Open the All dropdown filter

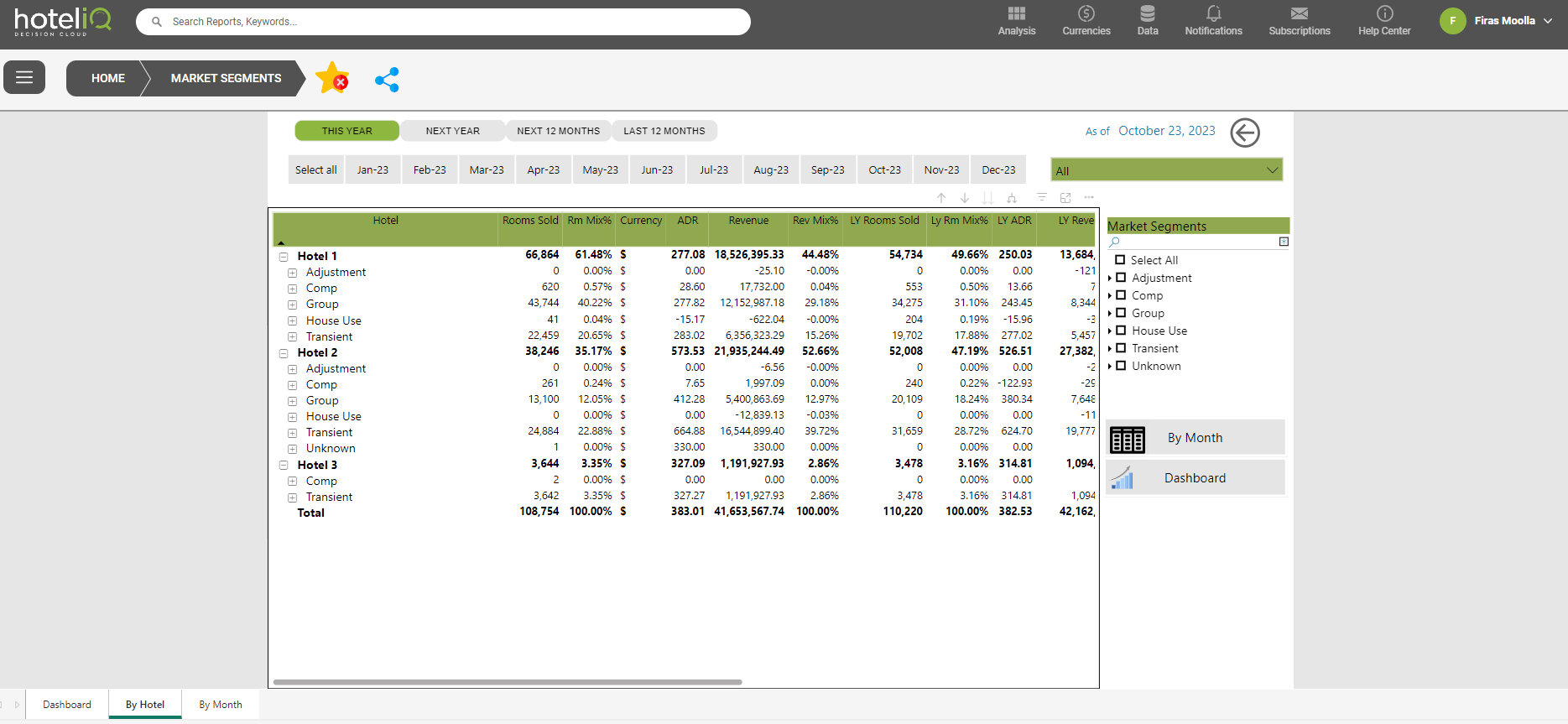coord(1166,170)
